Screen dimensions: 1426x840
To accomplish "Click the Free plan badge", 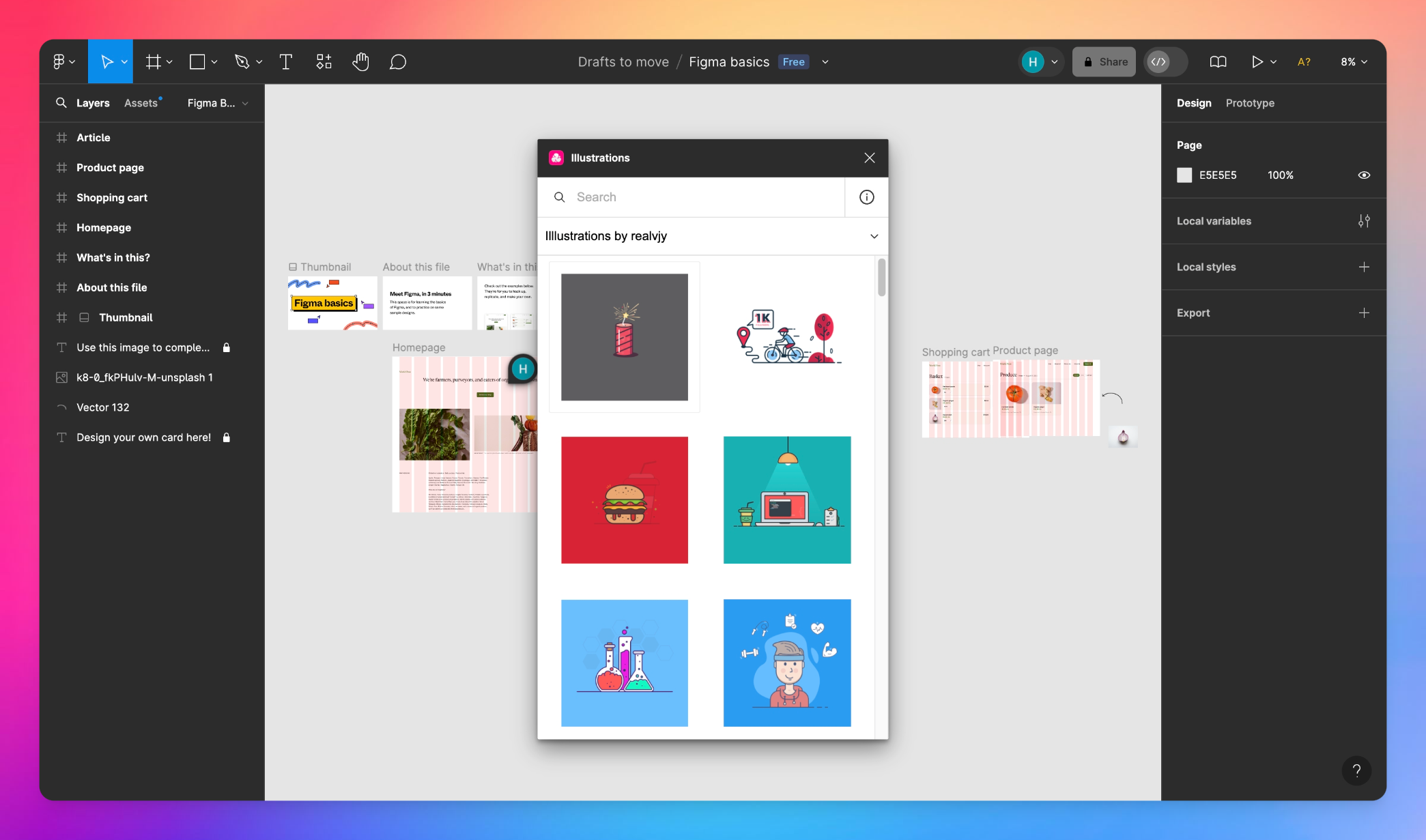I will click(793, 62).
